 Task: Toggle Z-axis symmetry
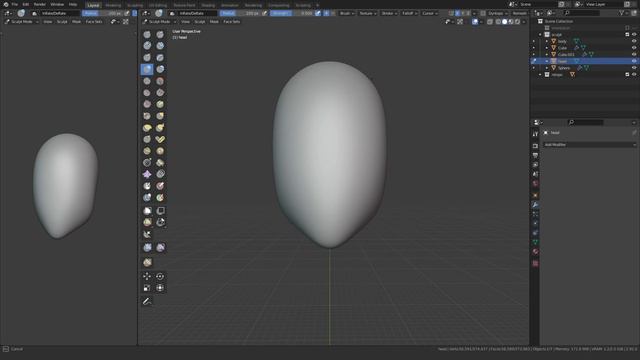pyautogui.click(x=468, y=13)
